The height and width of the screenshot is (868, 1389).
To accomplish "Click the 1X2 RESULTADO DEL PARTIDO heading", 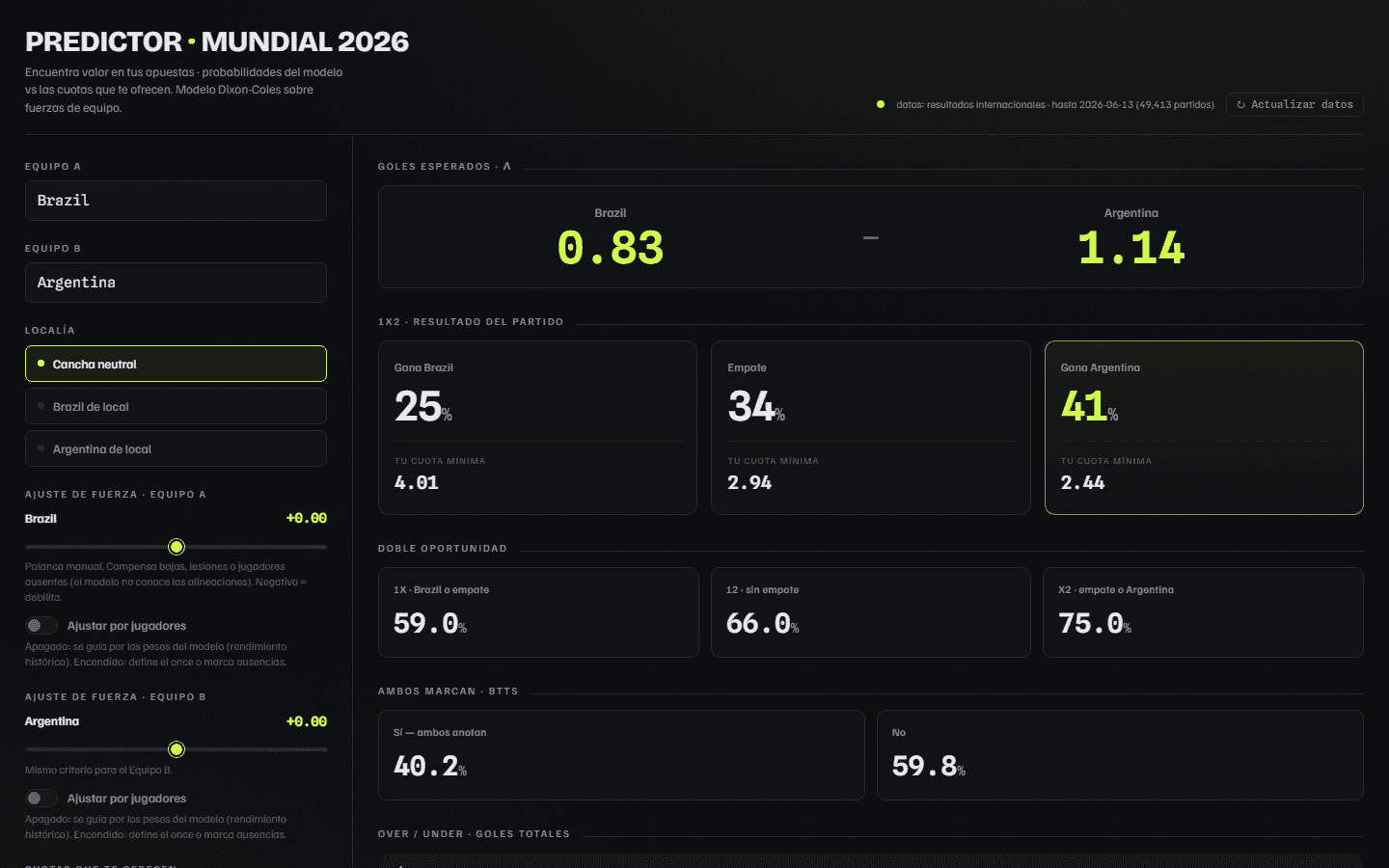I will [471, 322].
